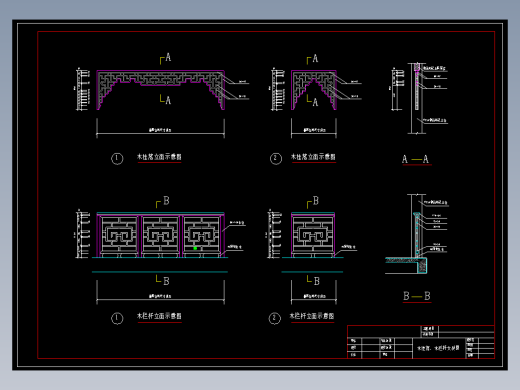
Task: Select vertical dimension chain left of wide 挂落
Action: click(82, 89)
